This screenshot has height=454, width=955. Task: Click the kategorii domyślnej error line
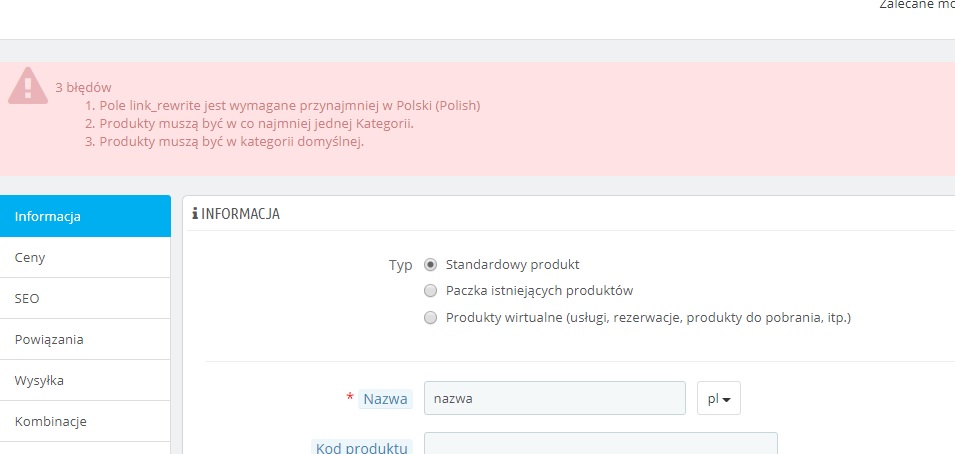(x=231, y=141)
